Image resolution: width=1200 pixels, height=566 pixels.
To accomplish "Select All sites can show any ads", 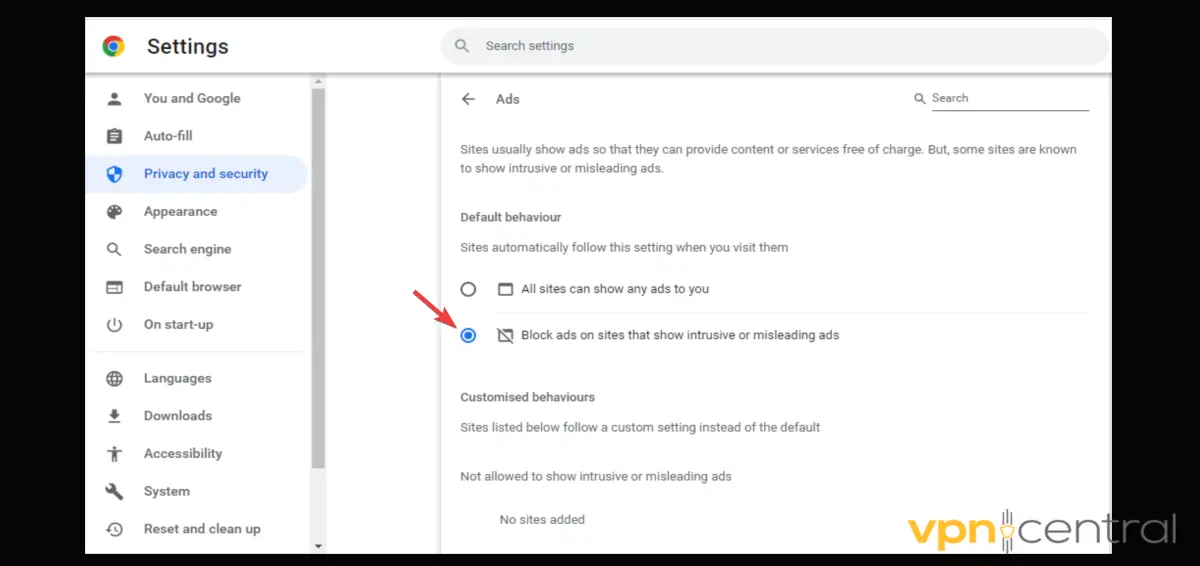I will pos(468,289).
